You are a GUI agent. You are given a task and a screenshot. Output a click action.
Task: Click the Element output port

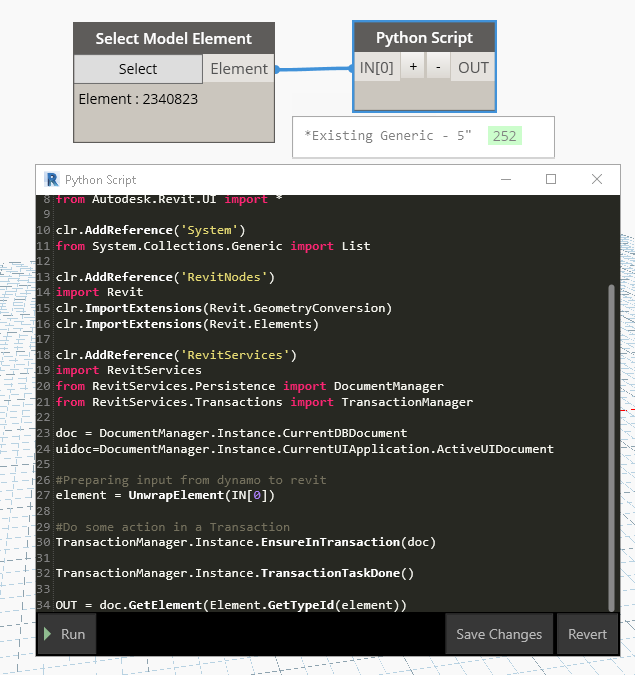pyautogui.click(x=239, y=68)
